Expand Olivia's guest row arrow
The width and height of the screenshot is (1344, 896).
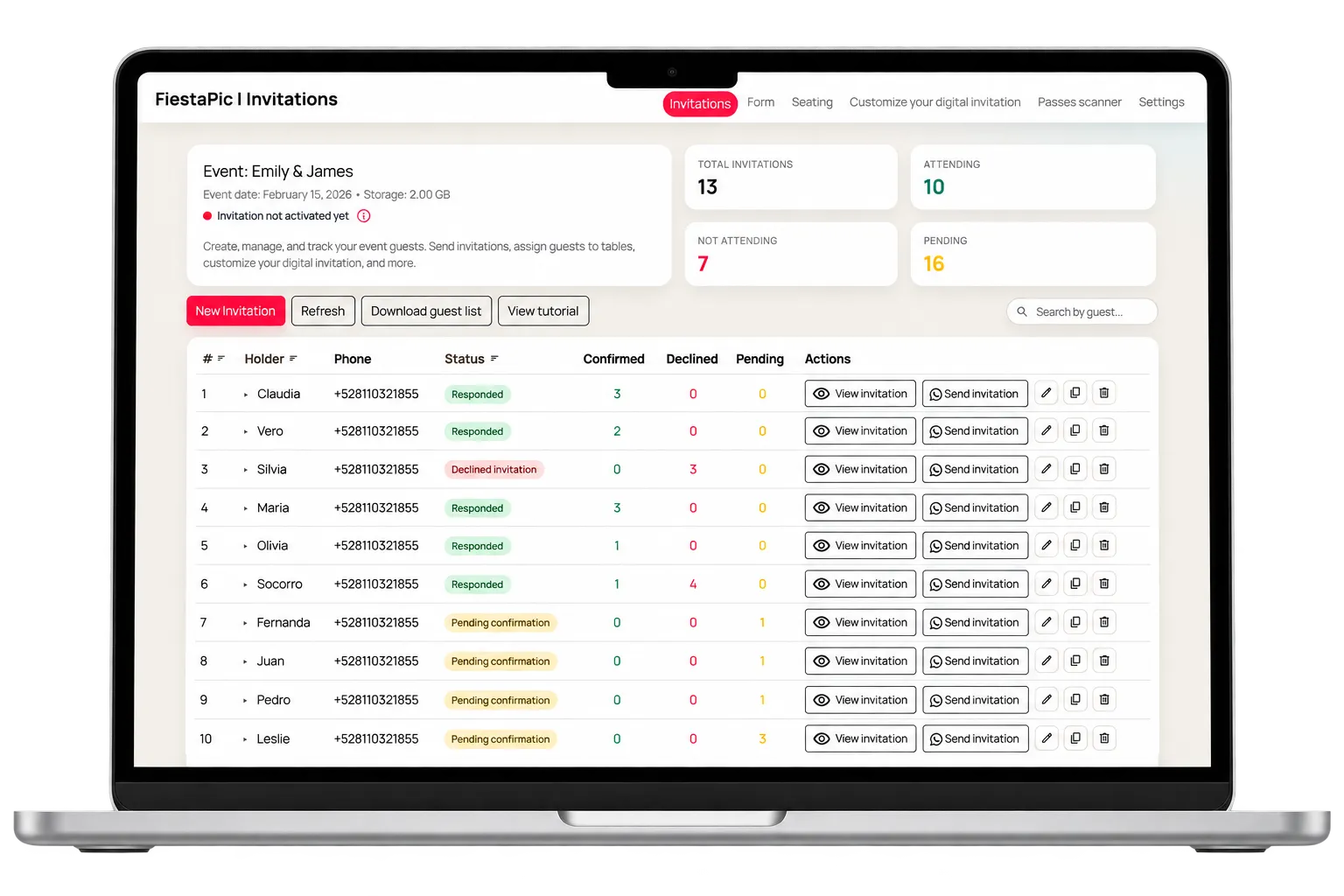pyautogui.click(x=246, y=546)
